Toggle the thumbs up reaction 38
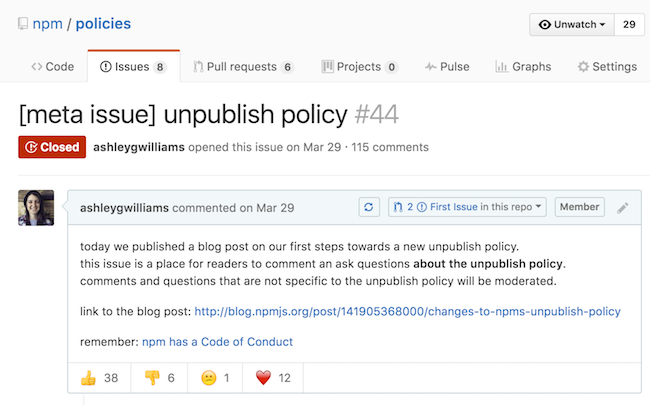Viewport: 650px width, 405px height. (99, 378)
